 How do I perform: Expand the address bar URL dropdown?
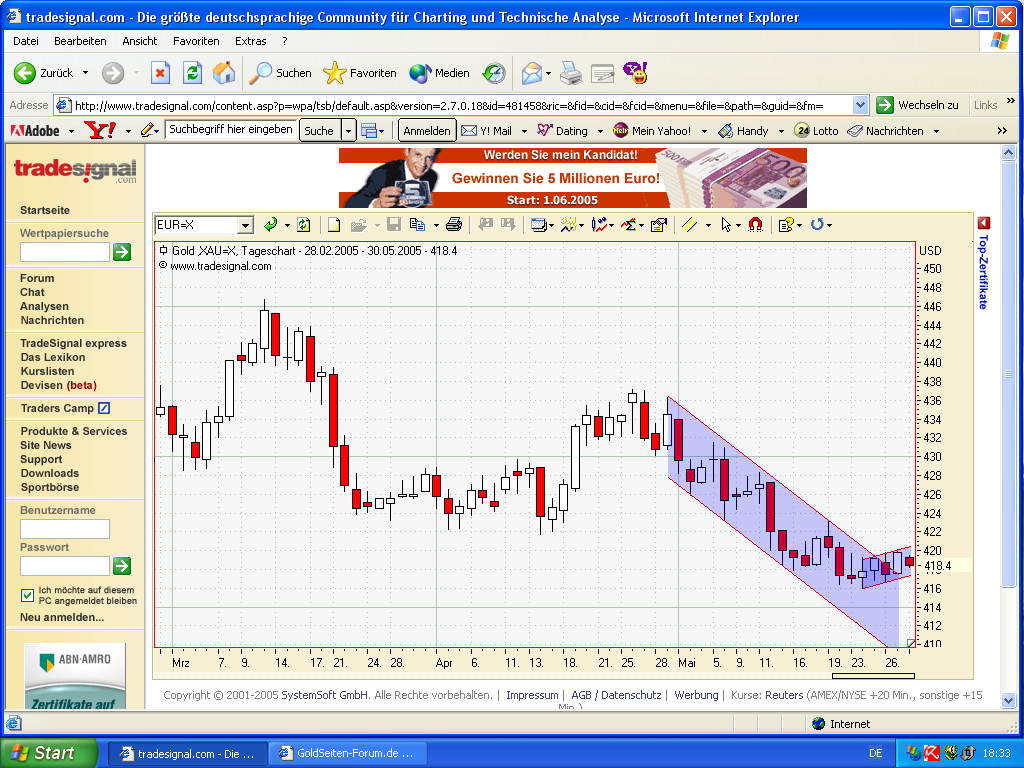pos(861,105)
